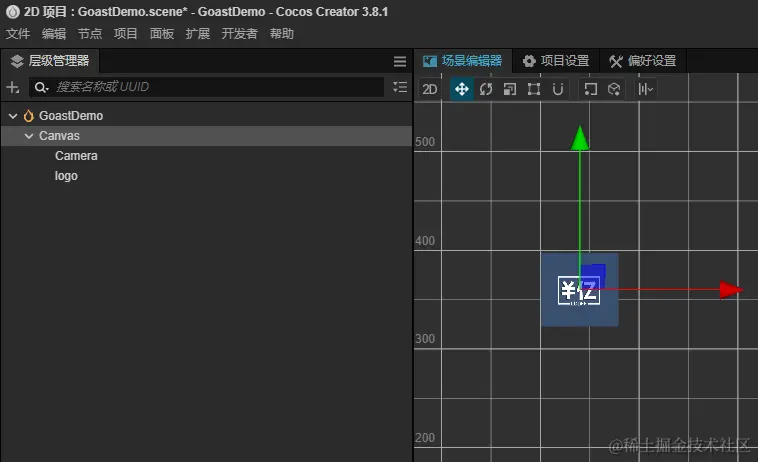The width and height of the screenshot is (758, 462).
Task: Focus the search name or UUID field
Action: [207, 87]
